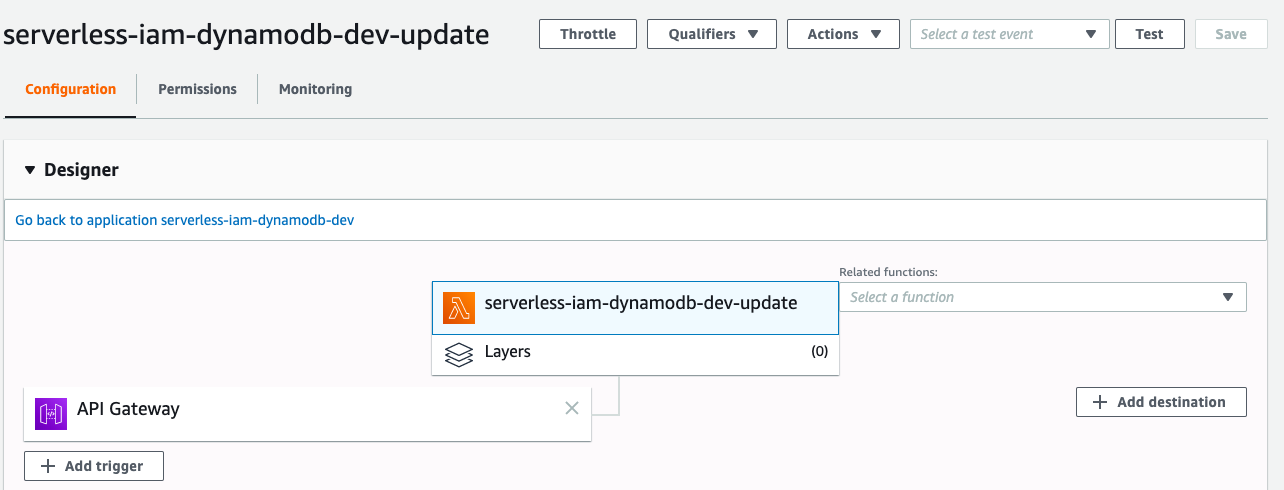This screenshot has width=1284, height=490.
Task: Select the Layers (0) row
Action: click(x=635, y=354)
